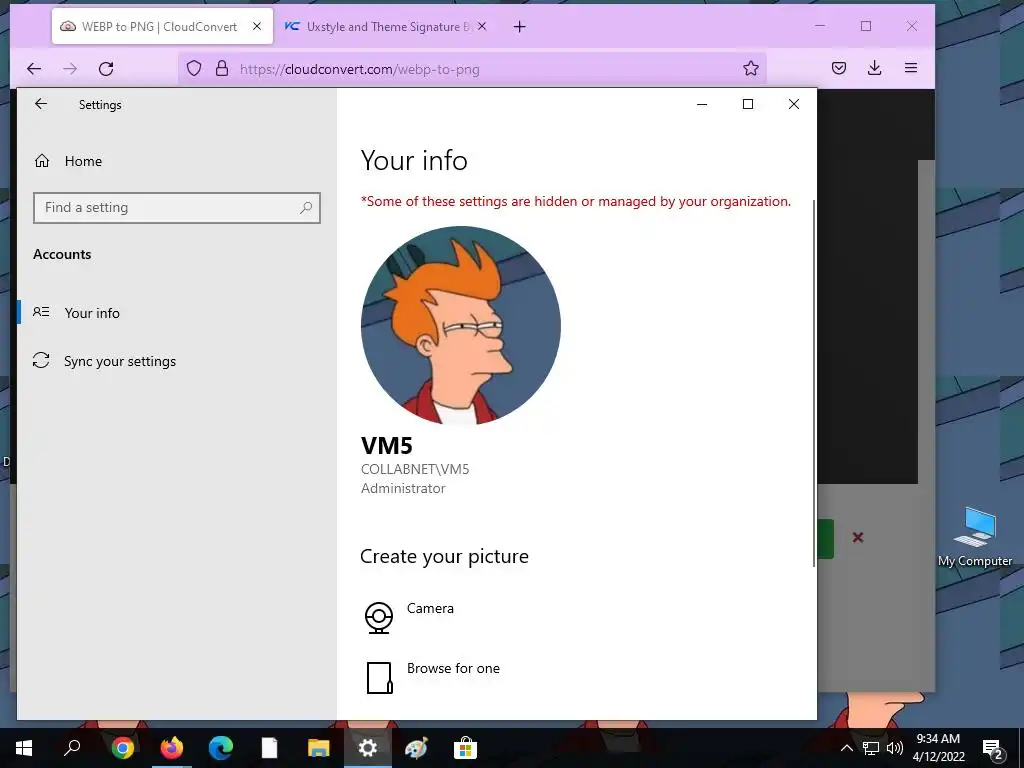Click the Your info person icon
This screenshot has height=768, width=1024.
[41, 312]
